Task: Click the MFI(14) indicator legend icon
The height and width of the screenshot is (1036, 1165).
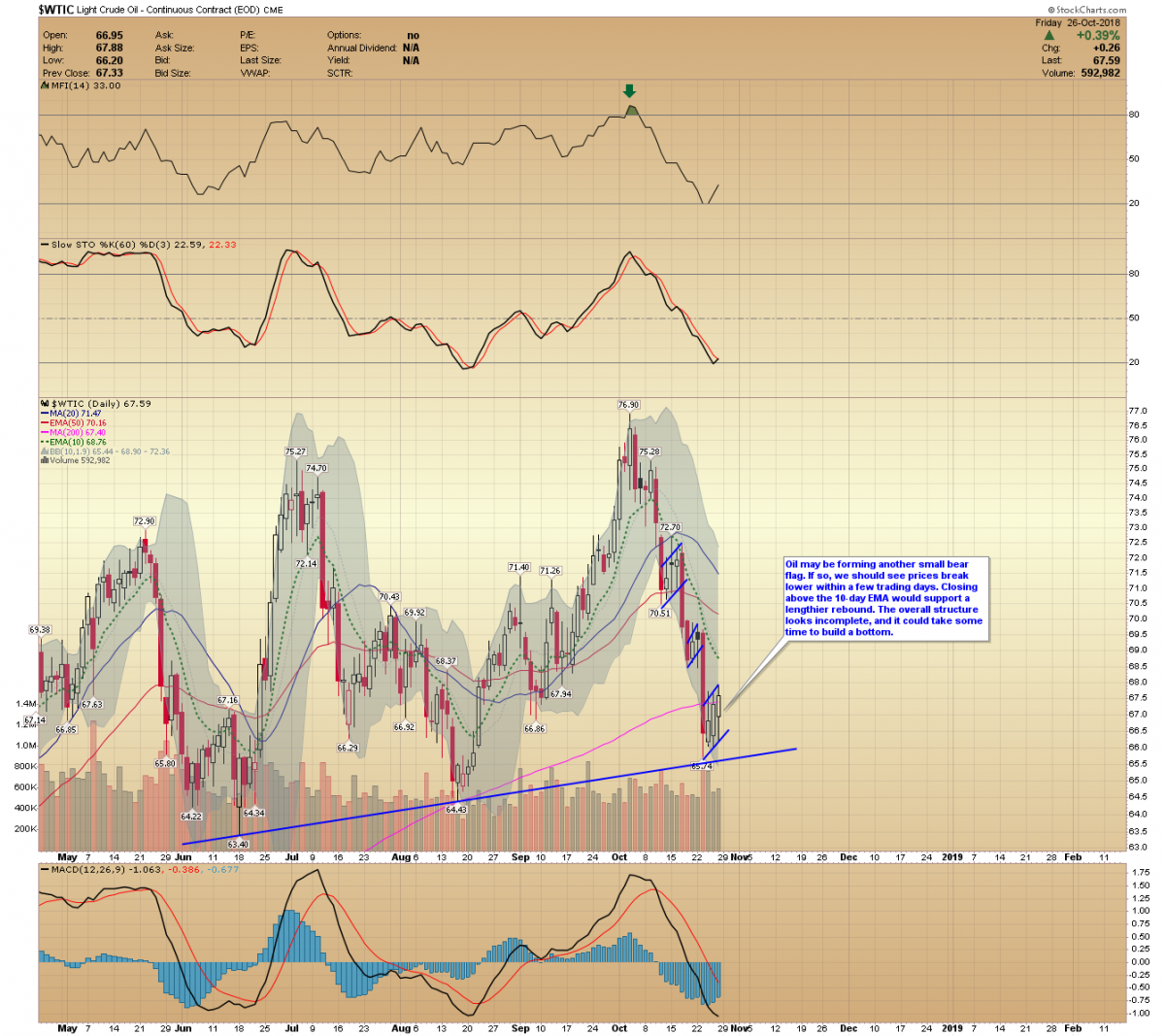Action: [x=44, y=85]
